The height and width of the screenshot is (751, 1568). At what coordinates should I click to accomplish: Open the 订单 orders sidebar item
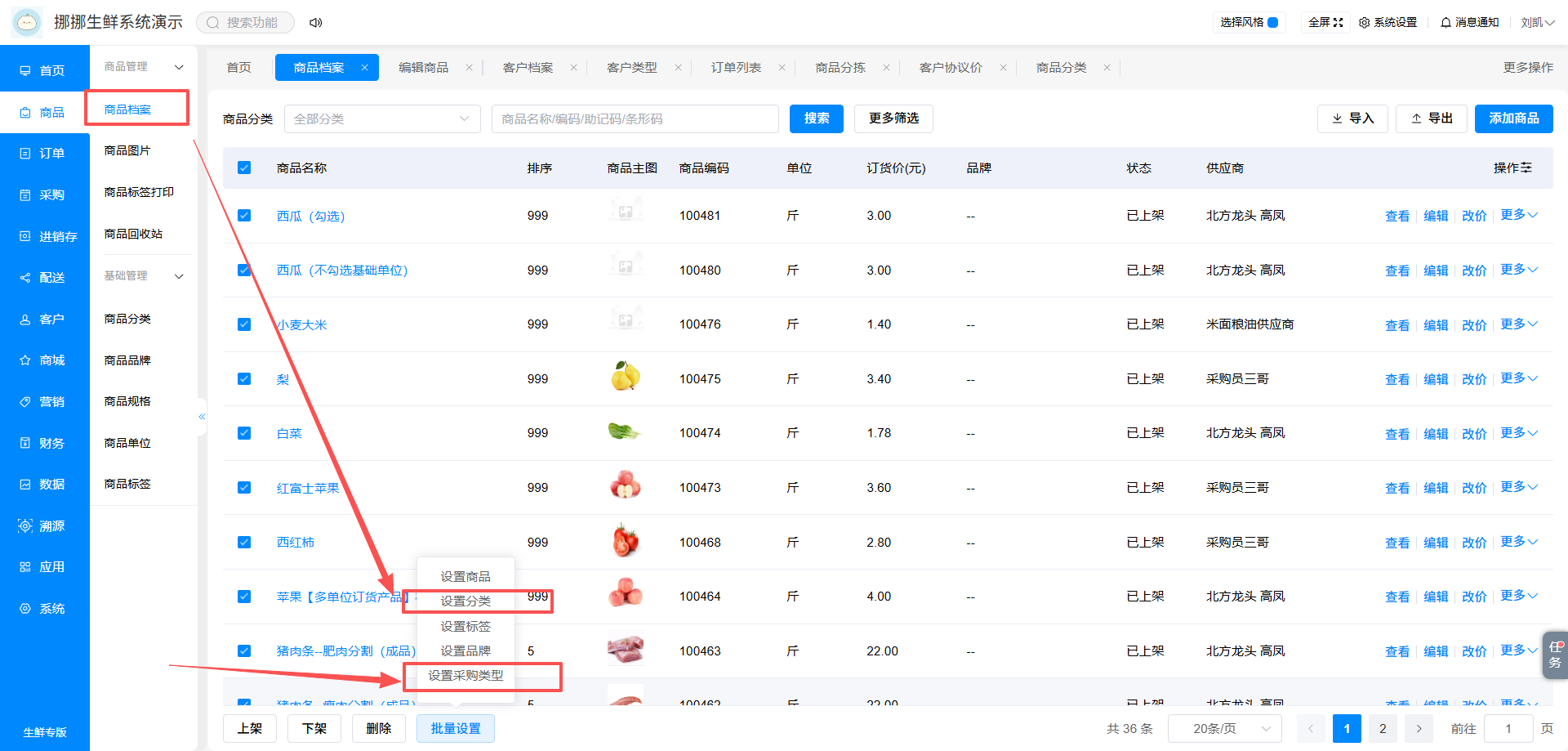click(45, 154)
